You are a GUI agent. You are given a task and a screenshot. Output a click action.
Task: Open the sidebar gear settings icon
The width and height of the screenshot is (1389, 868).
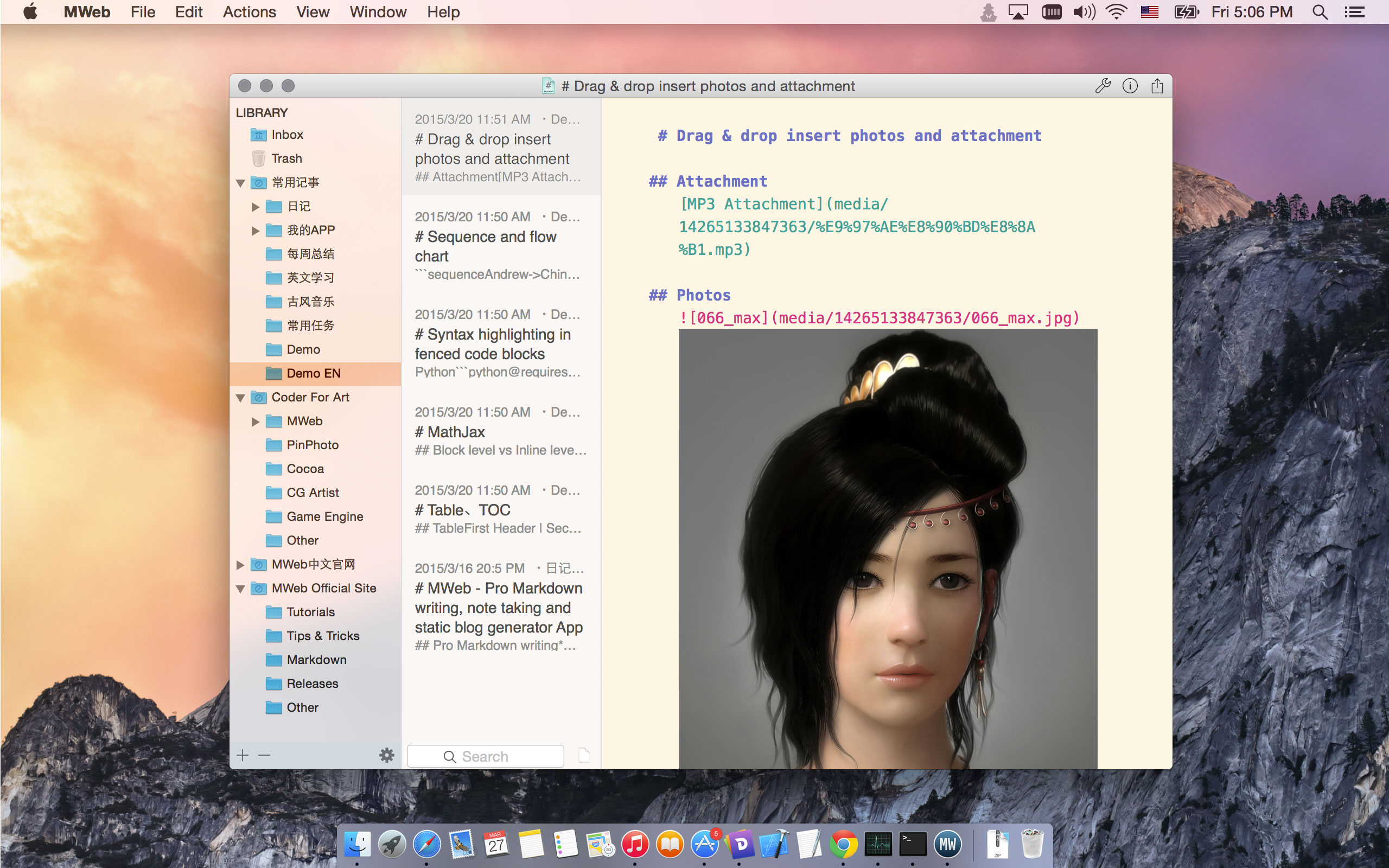pos(387,755)
